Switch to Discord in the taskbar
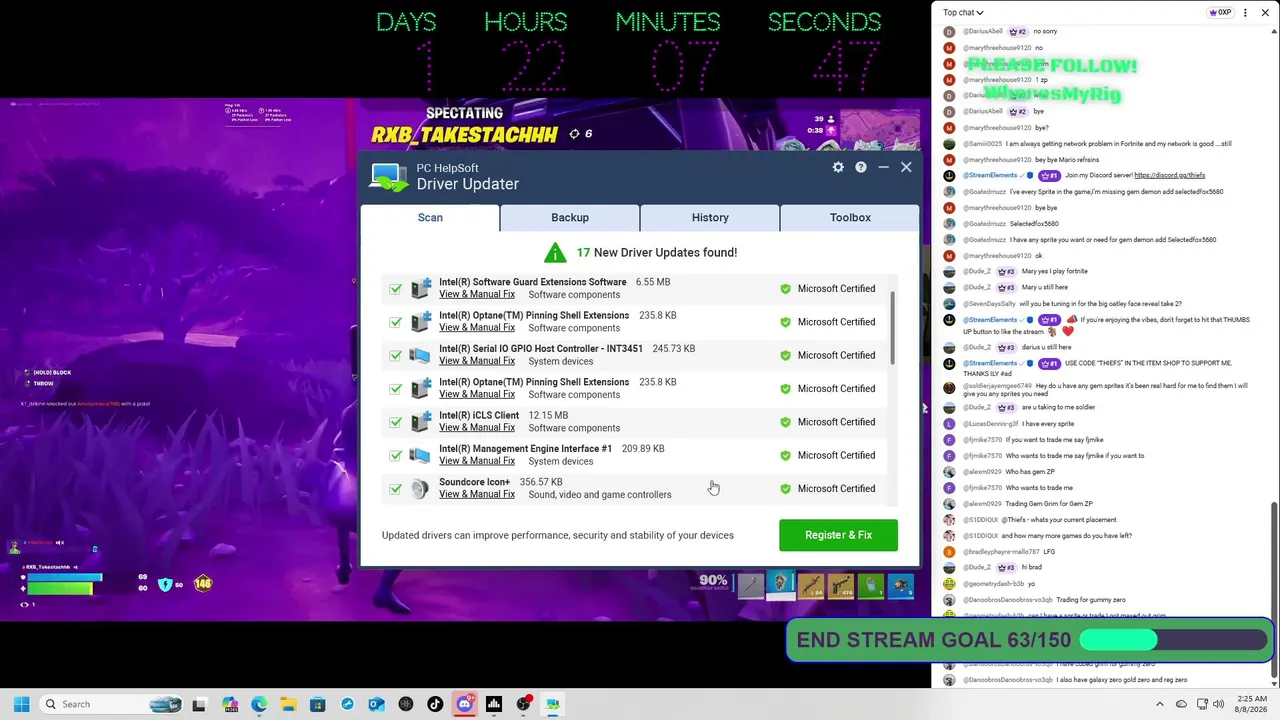Screen dimensions: 1280x720 pyautogui.click(x=464, y=704)
